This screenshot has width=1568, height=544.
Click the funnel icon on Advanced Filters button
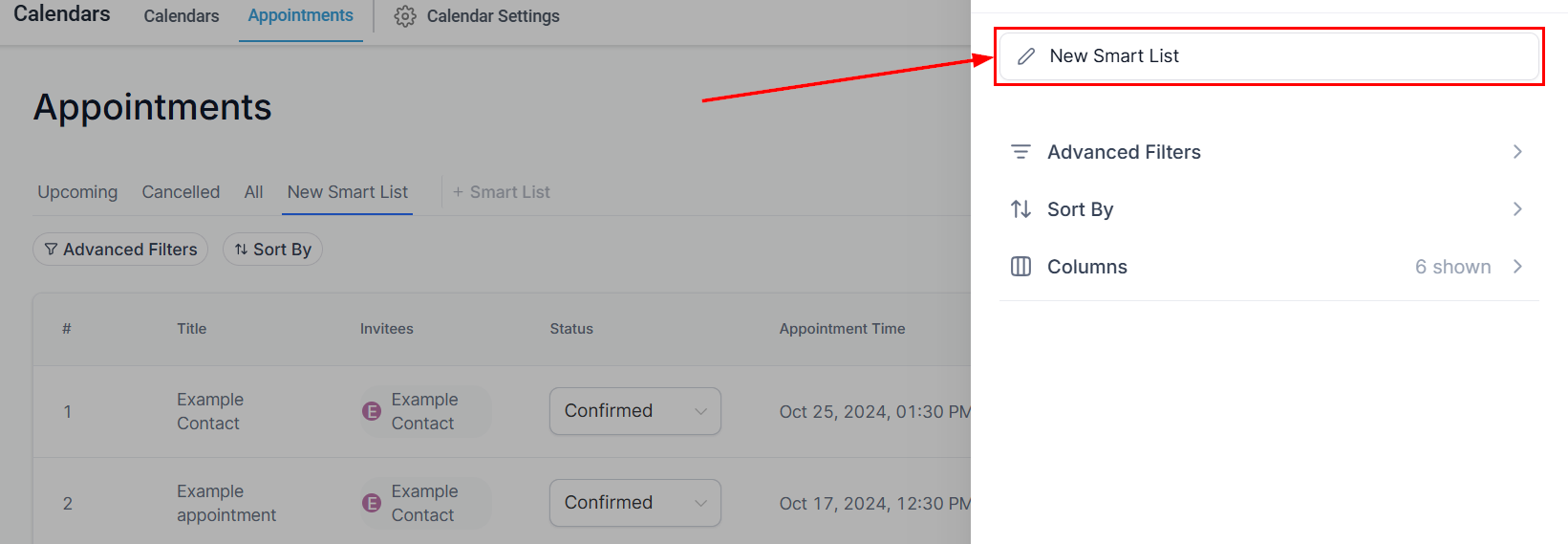tap(51, 250)
